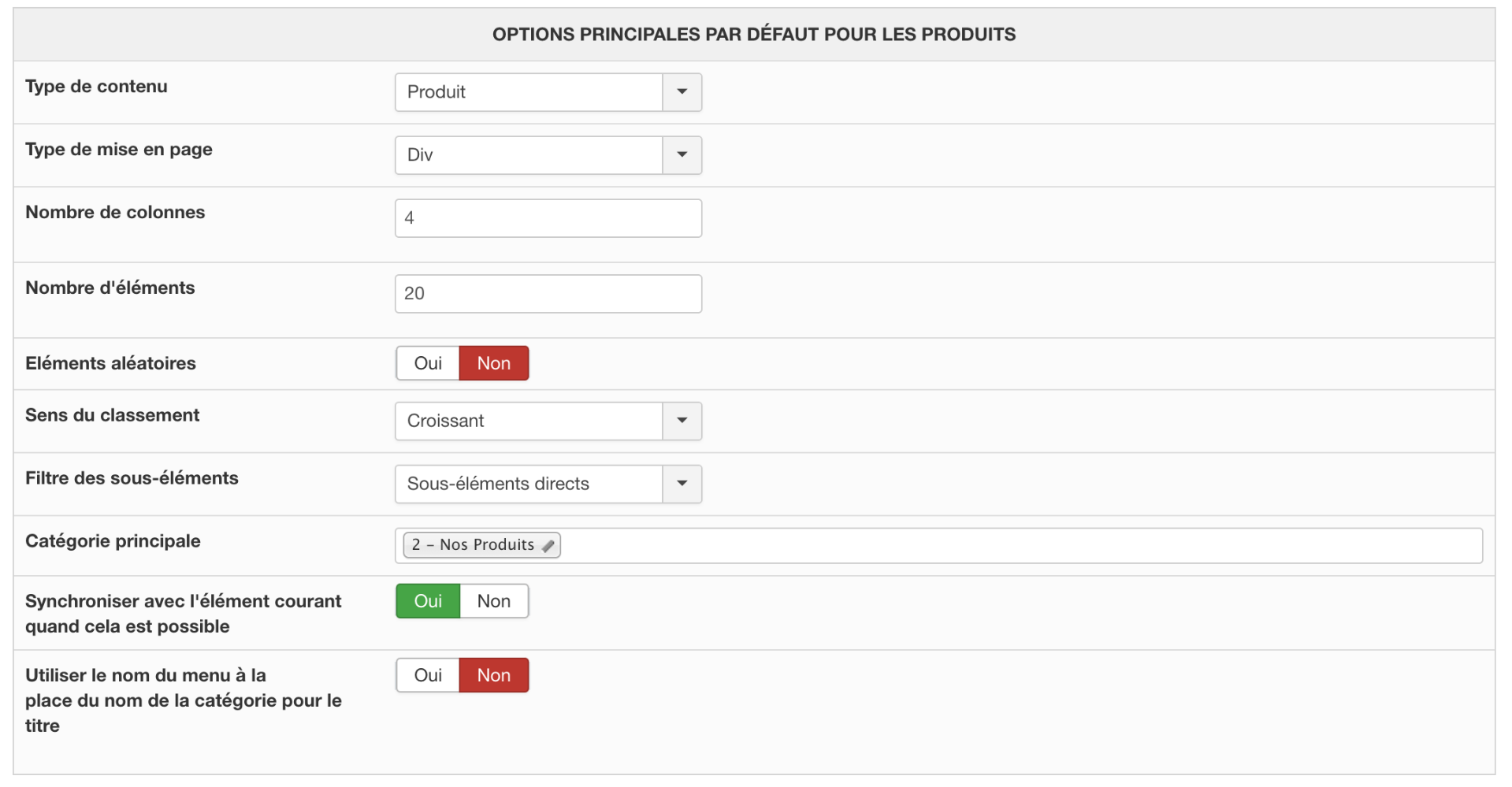1512x787 pixels.
Task: Set Eléments aléatoires to Oui
Action: coord(428,363)
